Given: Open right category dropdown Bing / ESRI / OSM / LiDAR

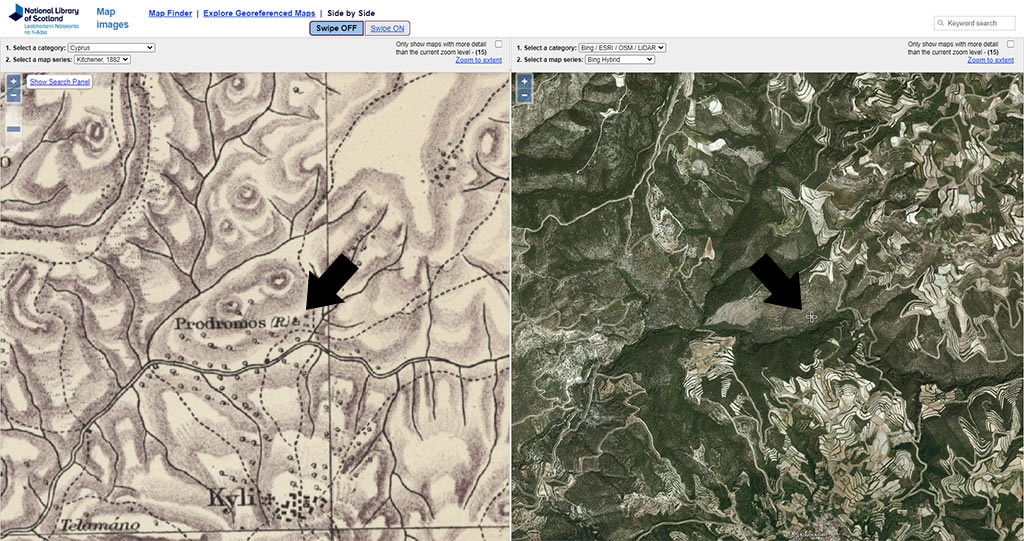Looking at the screenshot, I should (622, 48).
